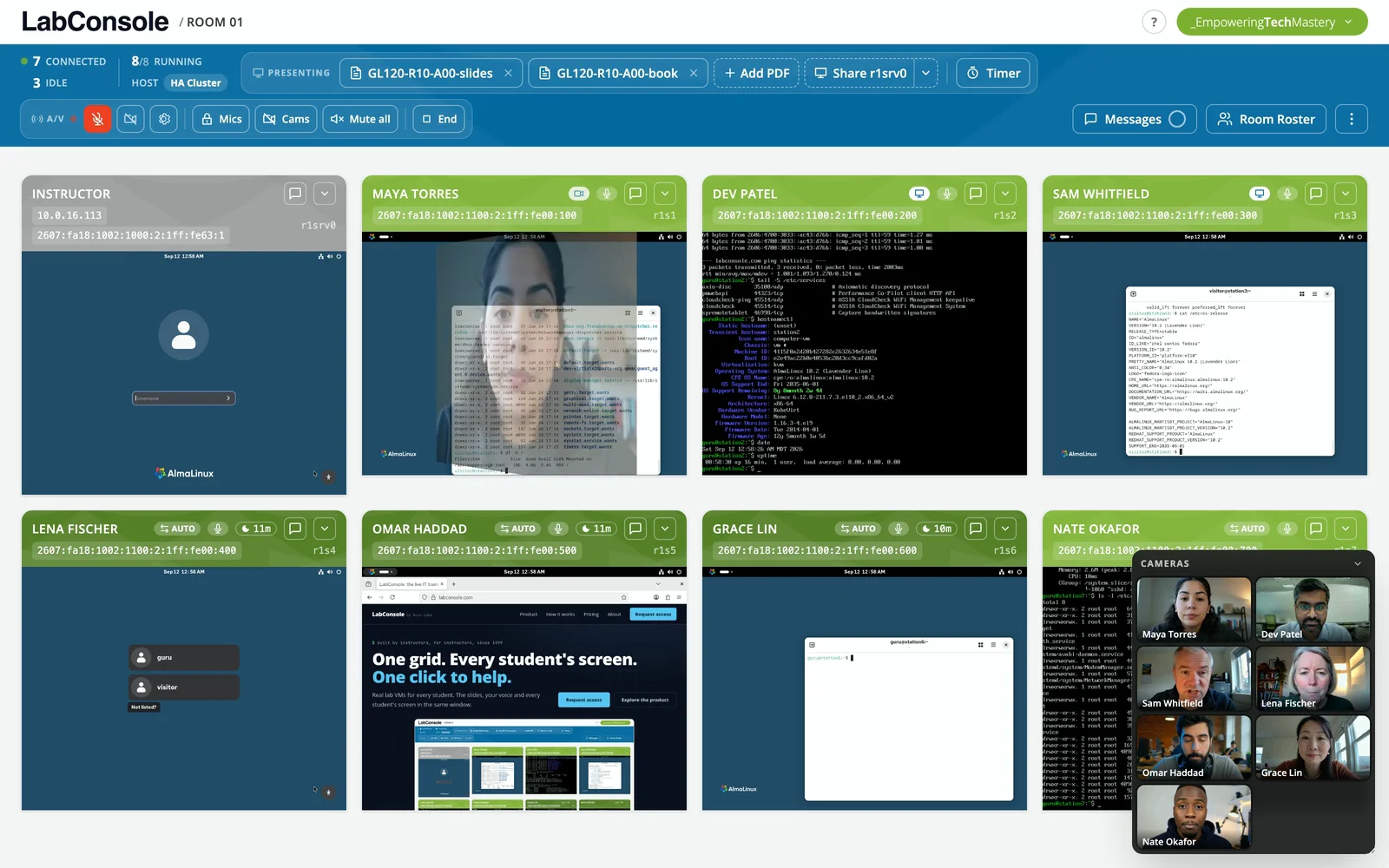Toggle the Cams disable button

point(286,119)
